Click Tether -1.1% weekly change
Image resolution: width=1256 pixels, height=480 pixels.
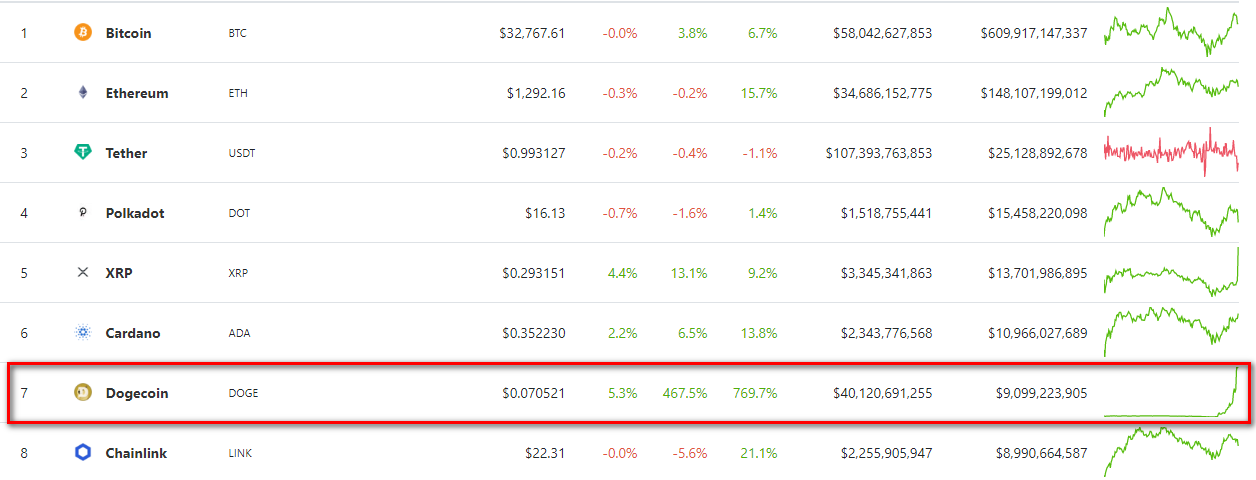(759, 153)
